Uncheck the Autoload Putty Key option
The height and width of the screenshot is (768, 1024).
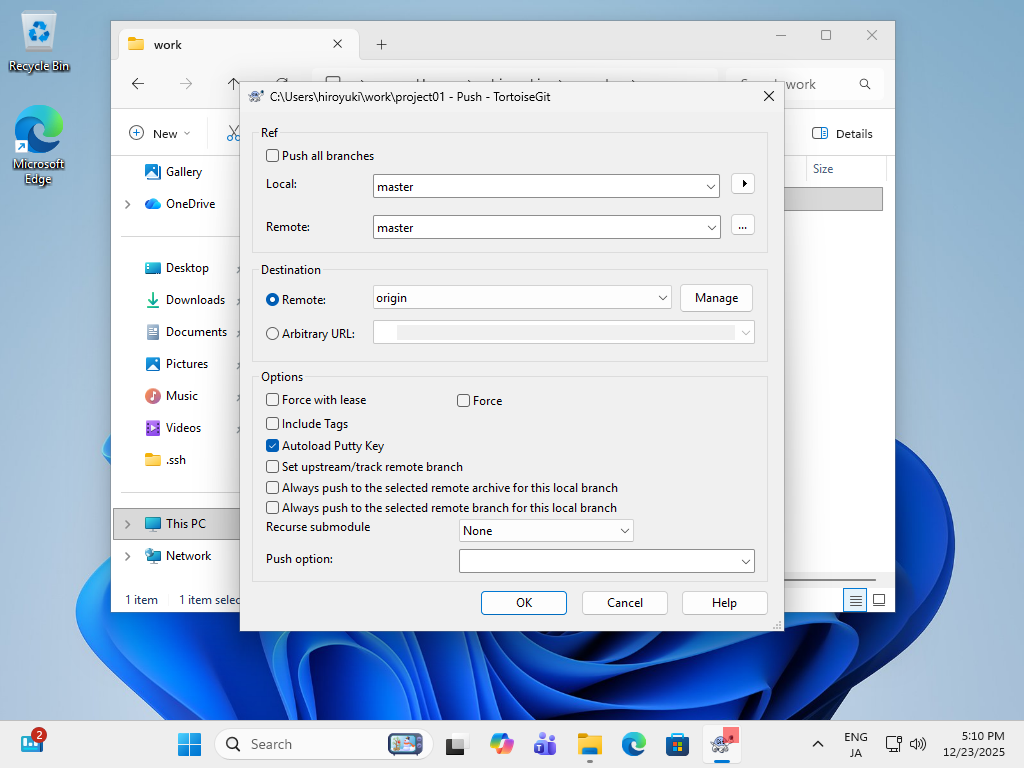pos(273,446)
